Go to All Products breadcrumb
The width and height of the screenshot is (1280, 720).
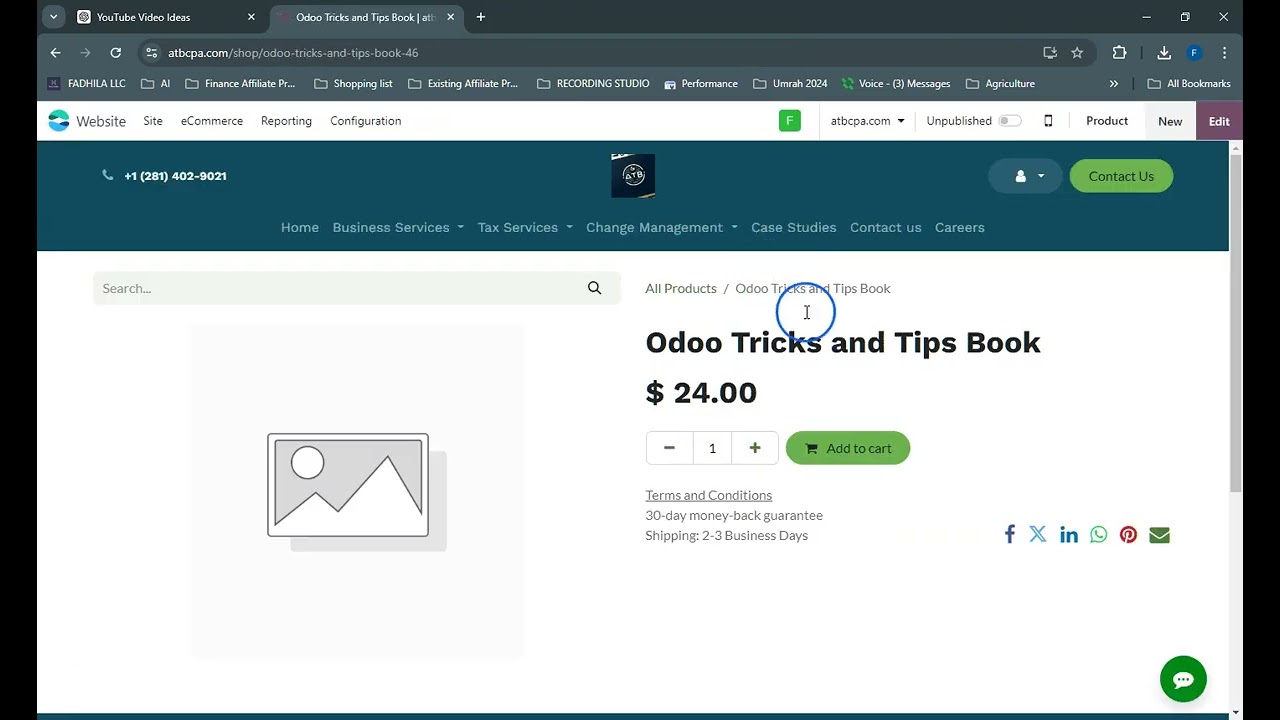681,288
